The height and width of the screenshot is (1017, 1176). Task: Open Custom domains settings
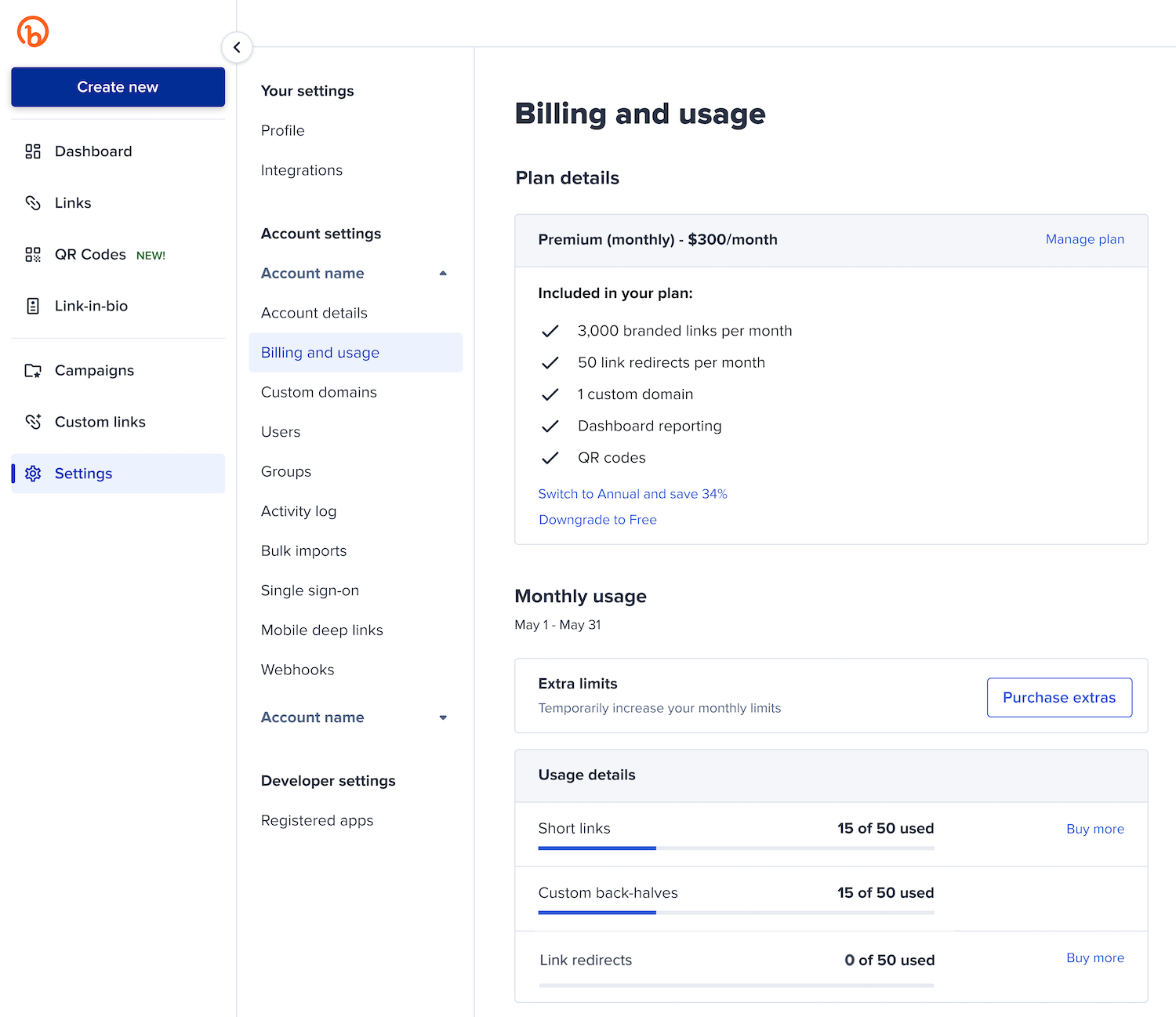pyautogui.click(x=319, y=392)
